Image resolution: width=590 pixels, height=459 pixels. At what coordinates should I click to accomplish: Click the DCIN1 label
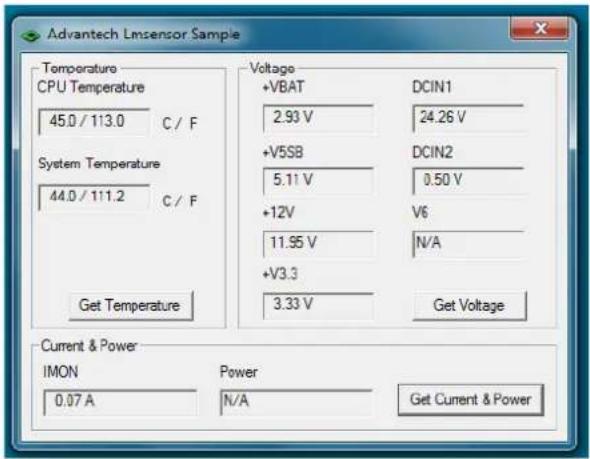pos(432,87)
